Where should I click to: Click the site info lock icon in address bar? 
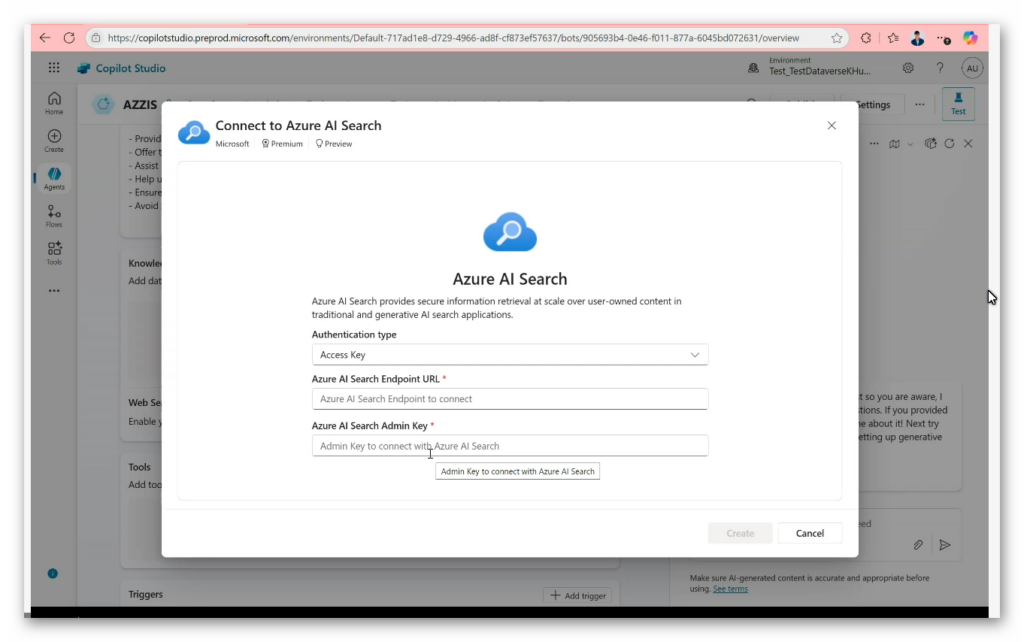(96, 38)
